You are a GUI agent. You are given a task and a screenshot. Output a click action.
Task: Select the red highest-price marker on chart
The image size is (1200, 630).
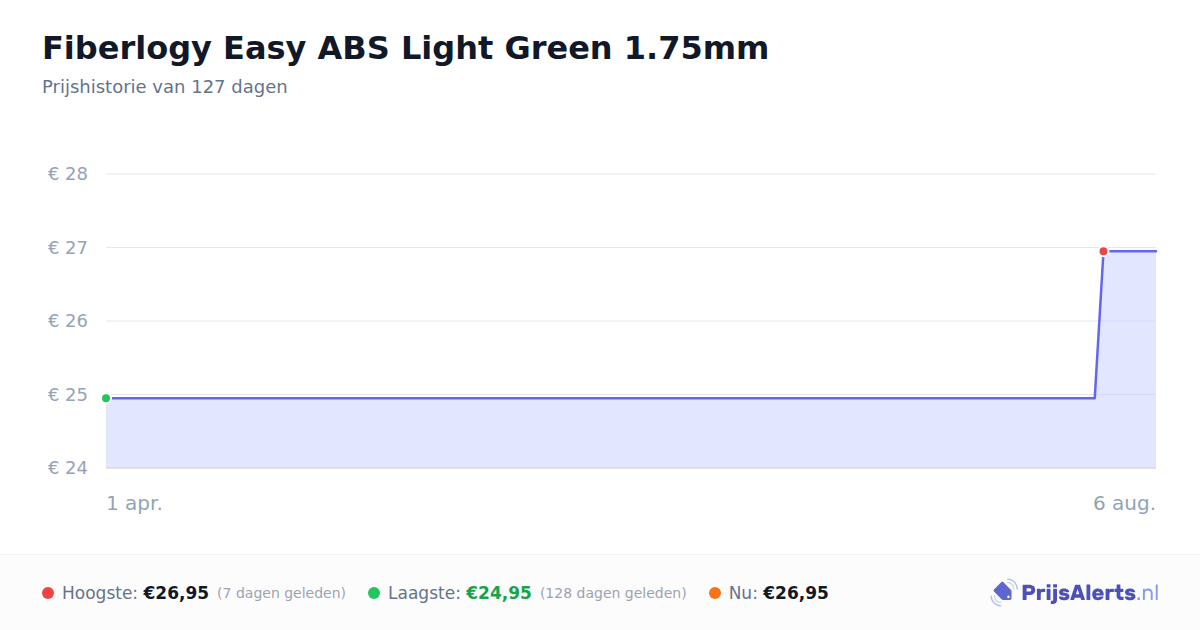(x=1103, y=251)
